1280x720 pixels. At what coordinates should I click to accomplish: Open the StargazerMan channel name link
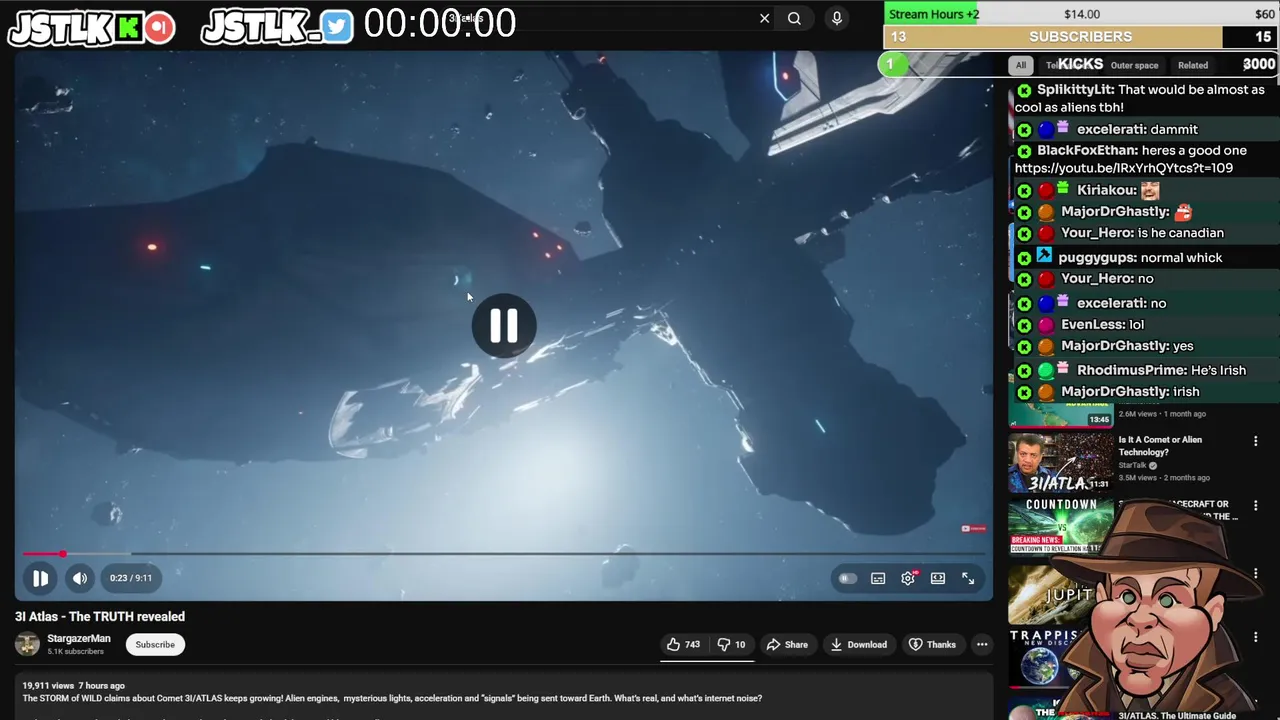pyautogui.click(x=79, y=638)
